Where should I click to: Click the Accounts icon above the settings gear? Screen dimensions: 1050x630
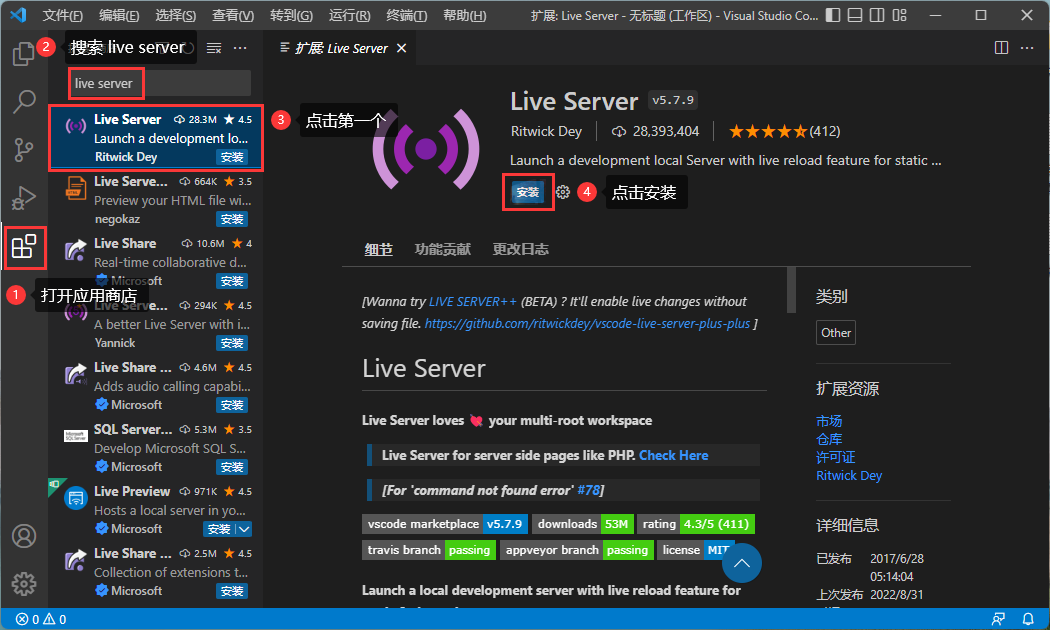24,536
